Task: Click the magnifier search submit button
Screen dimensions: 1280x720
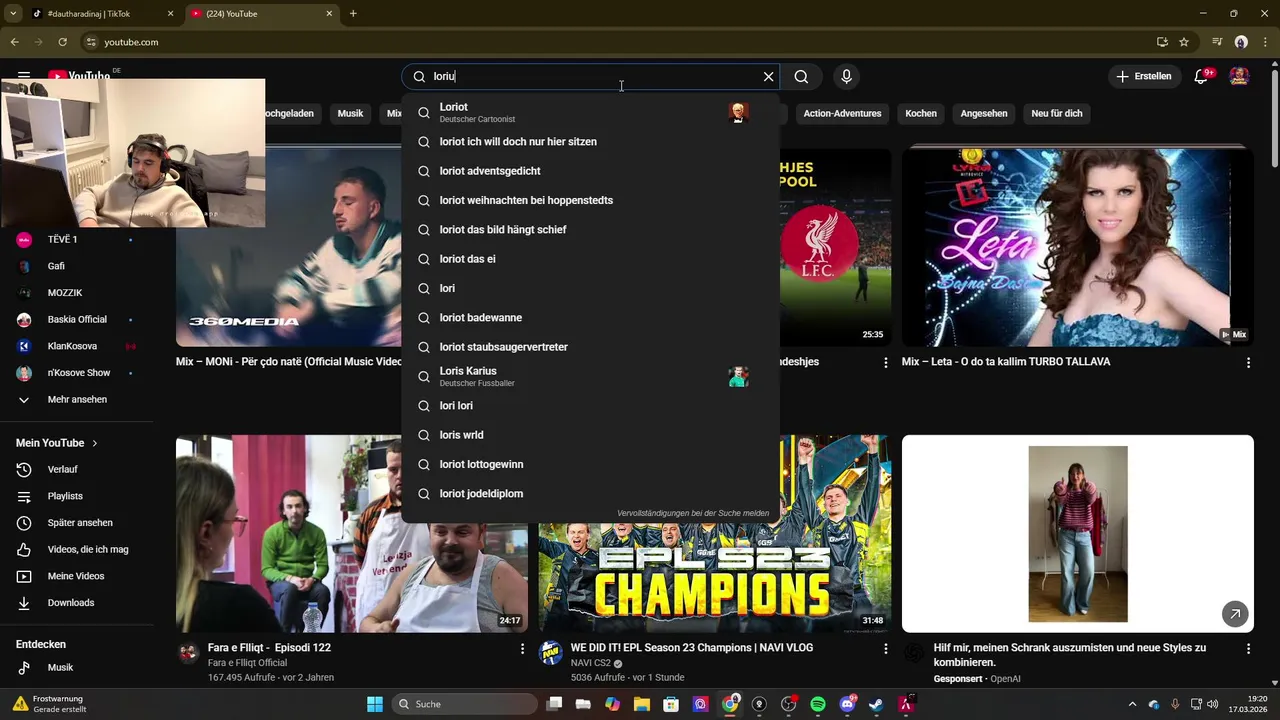Action: tap(801, 76)
